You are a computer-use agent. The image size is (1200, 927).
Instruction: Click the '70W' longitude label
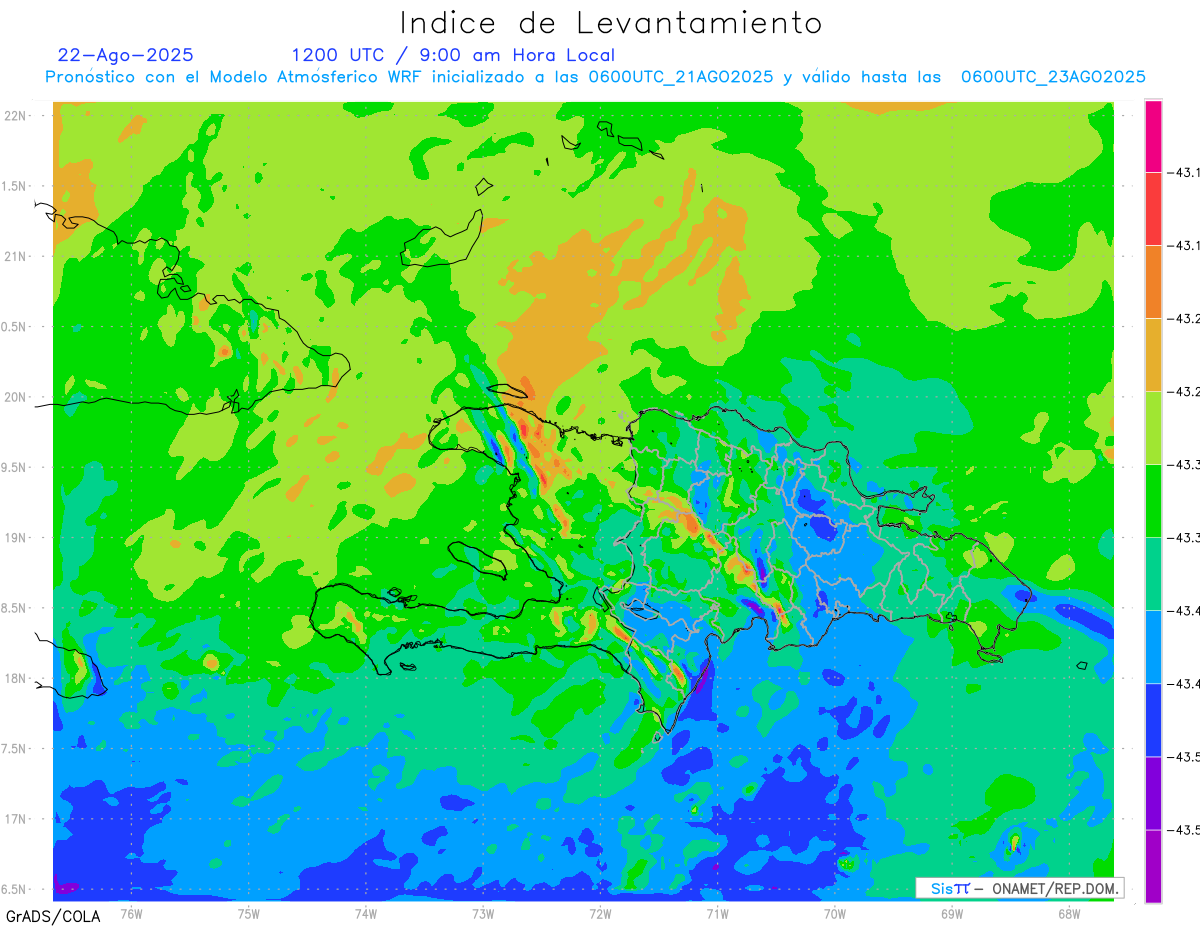(835, 913)
